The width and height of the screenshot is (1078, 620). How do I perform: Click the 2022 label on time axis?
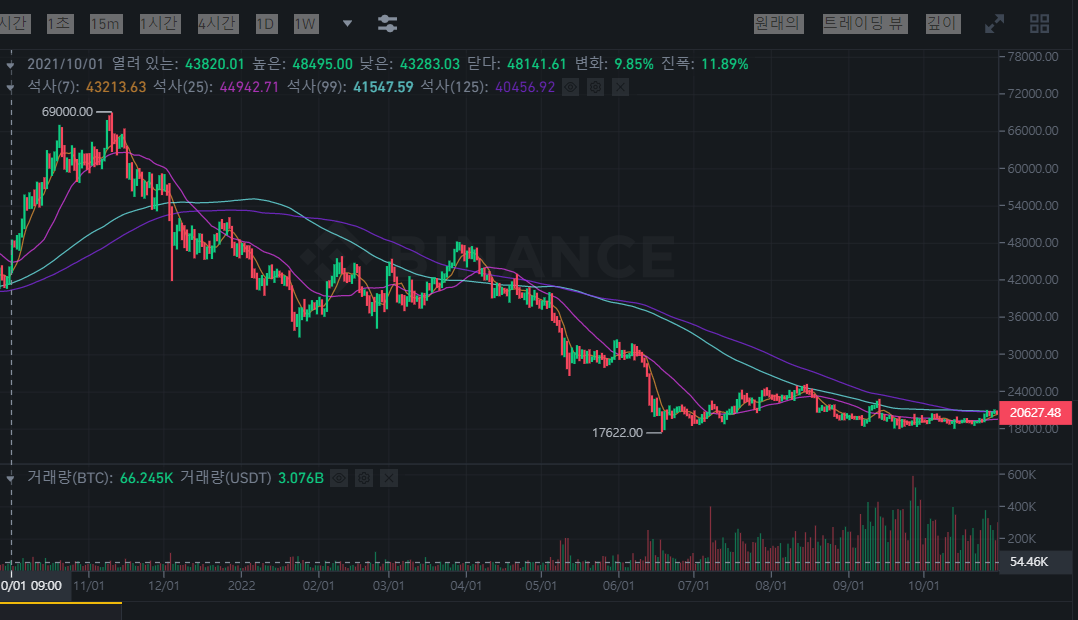[x=241, y=586]
